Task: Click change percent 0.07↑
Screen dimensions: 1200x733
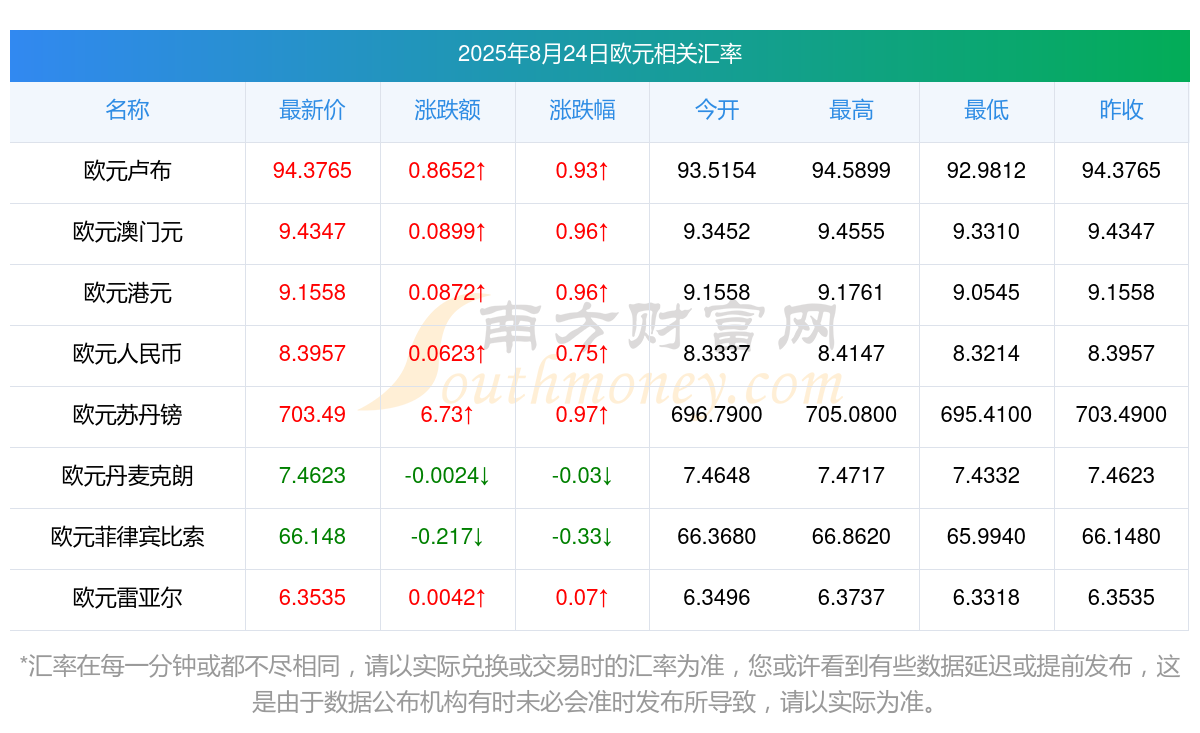Action: pos(582,598)
